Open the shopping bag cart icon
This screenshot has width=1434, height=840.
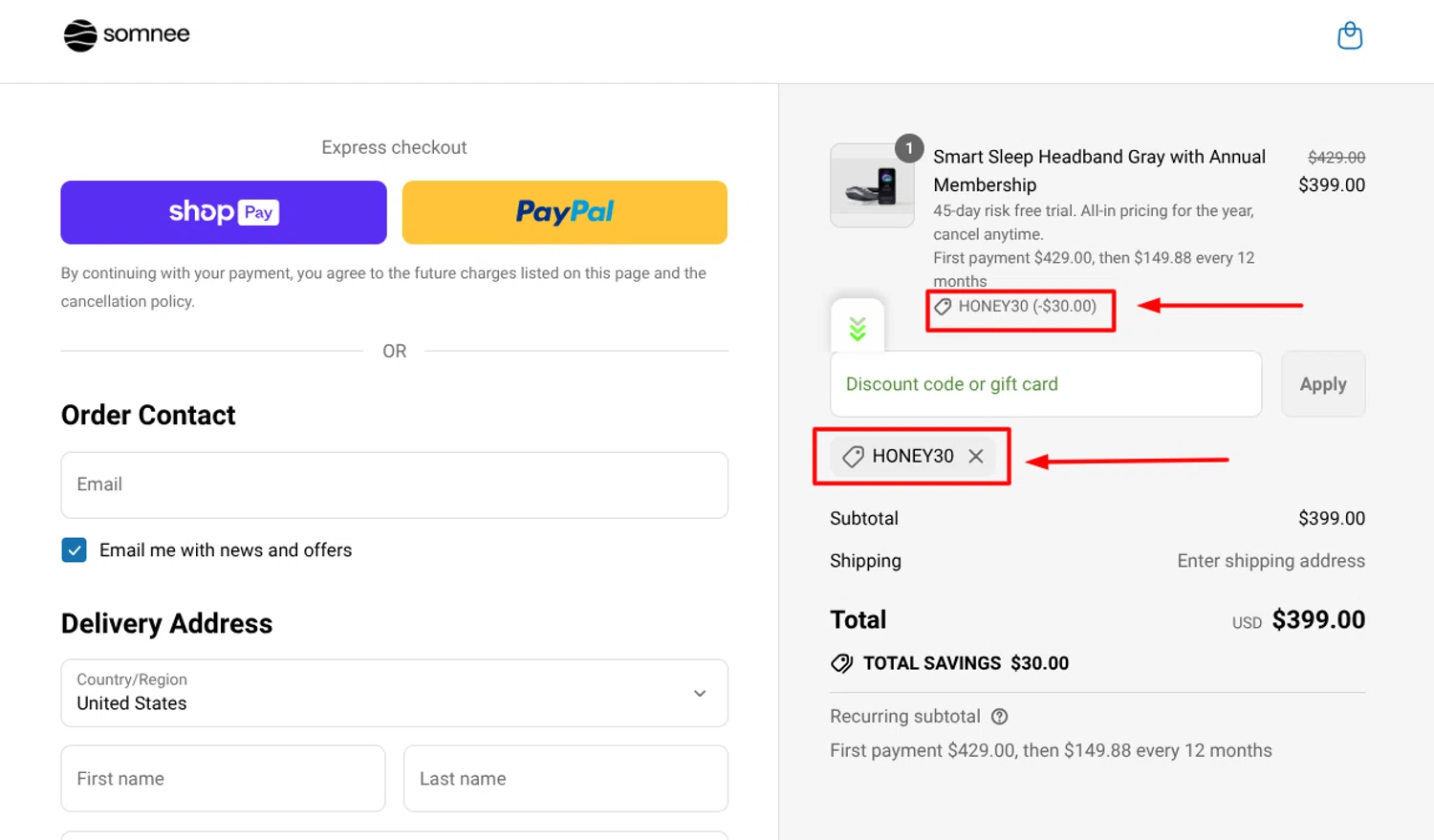pyautogui.click(x=1349, y=35)
